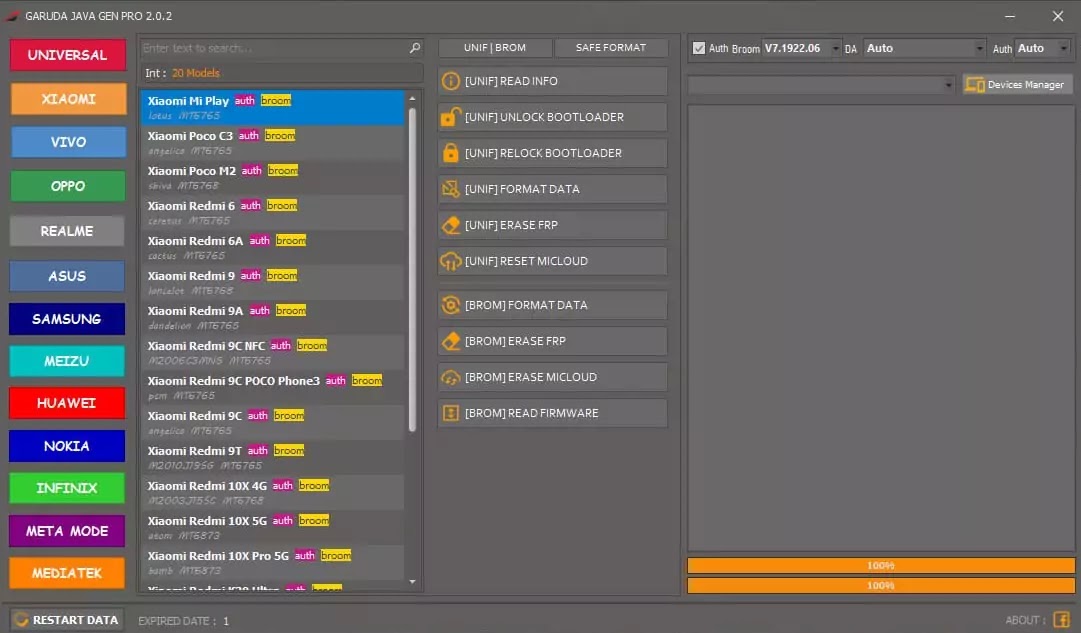Image resolution: width=1081 pixels, height=633 pixels.
Task: Click the model list scroll-up arrow
Action: coord(412,99)
